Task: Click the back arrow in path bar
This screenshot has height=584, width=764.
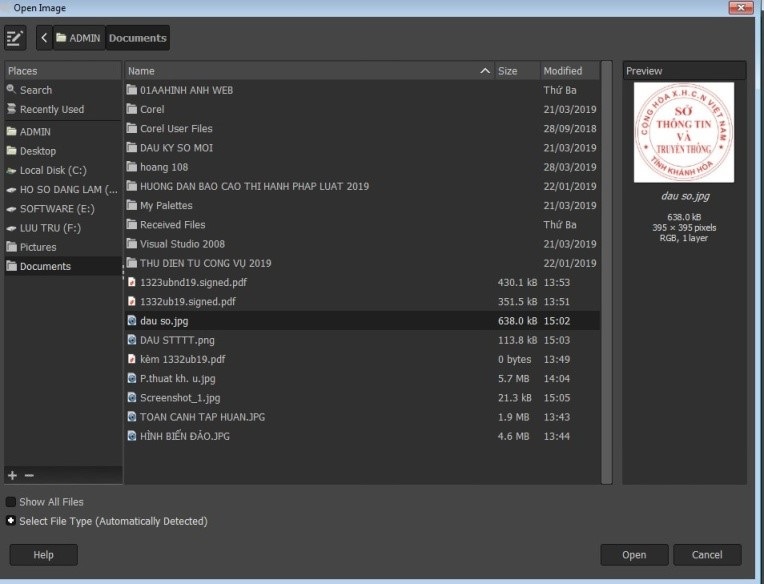Action: (x=44, y=38)
